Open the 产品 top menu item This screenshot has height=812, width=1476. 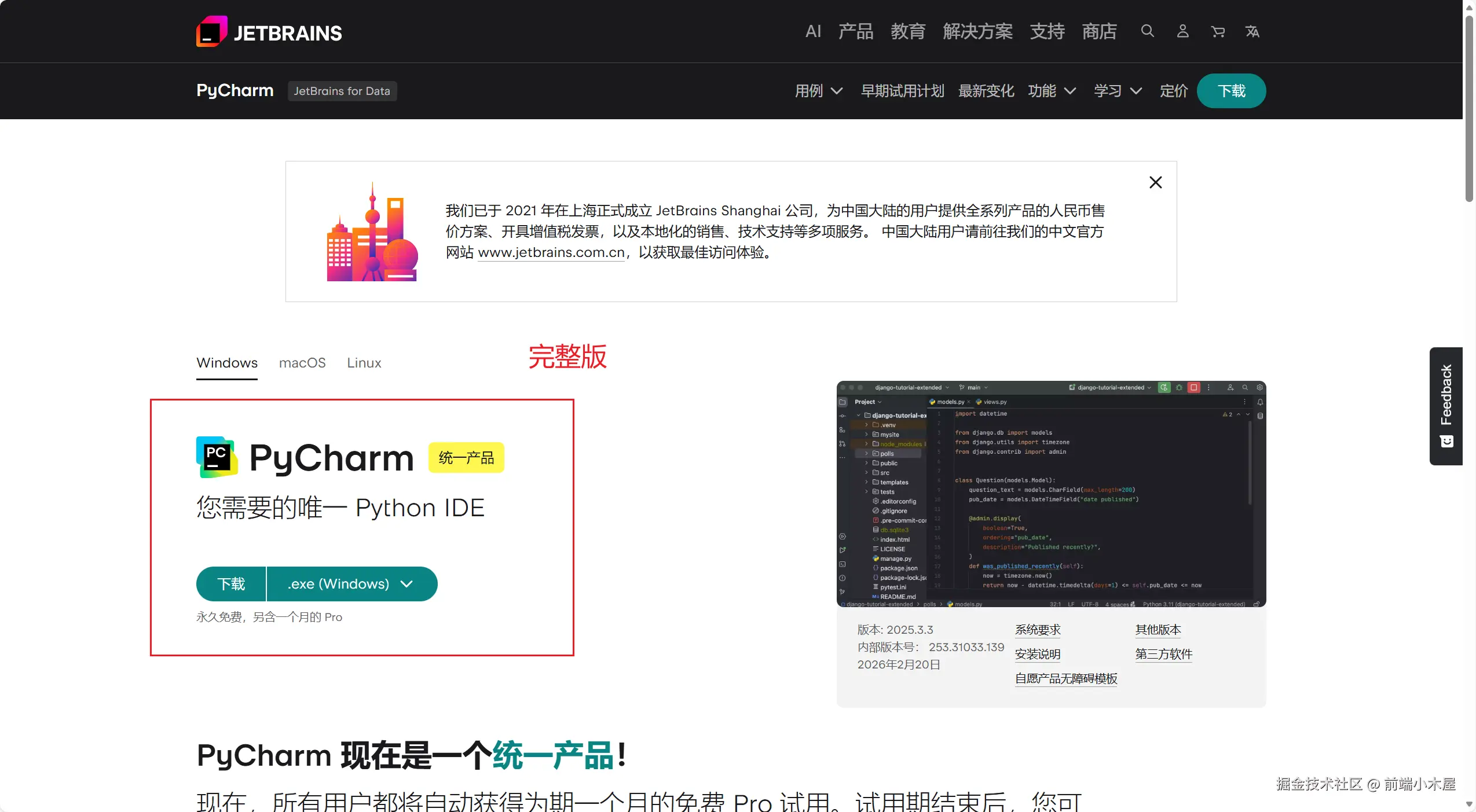855,31
